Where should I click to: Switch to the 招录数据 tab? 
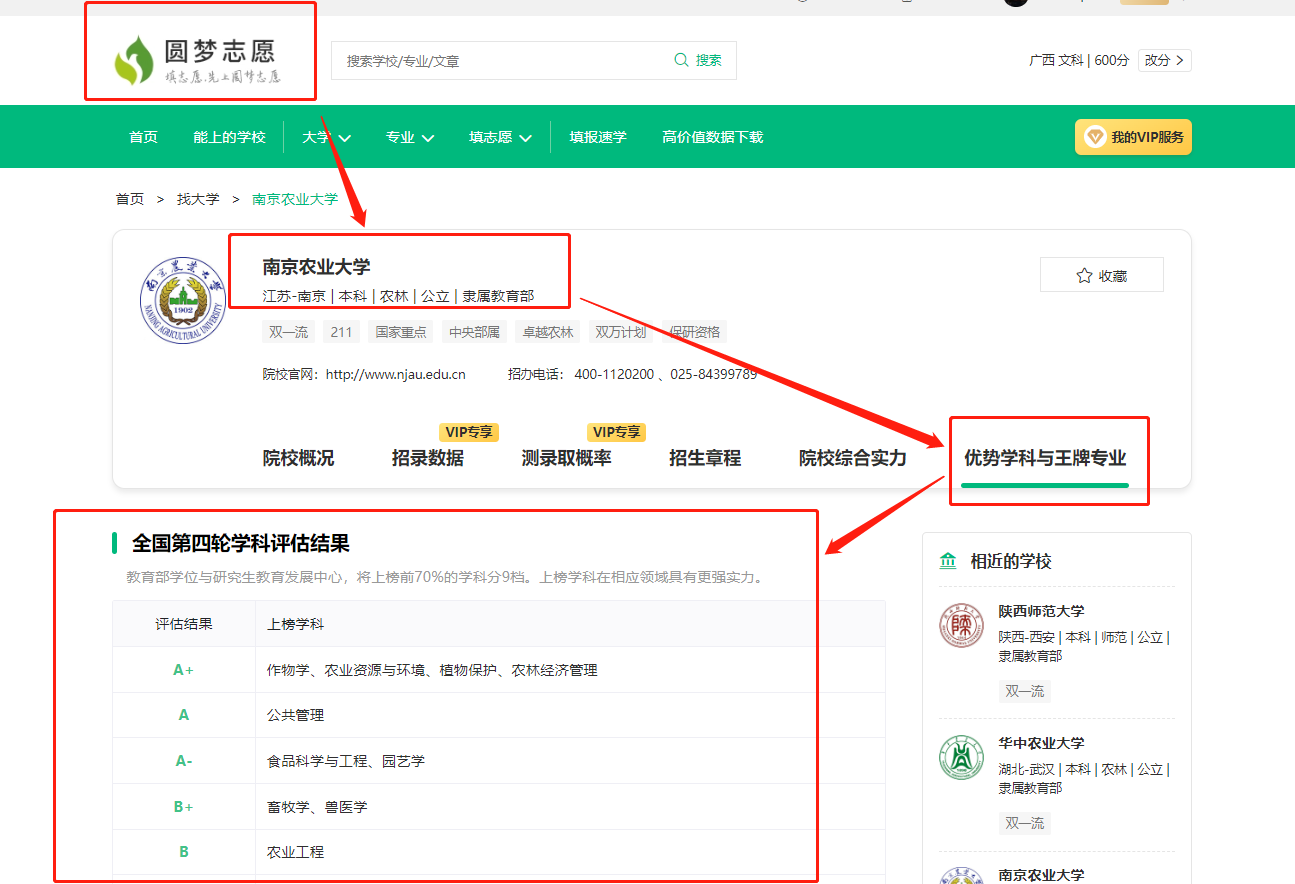pos(427,458)
